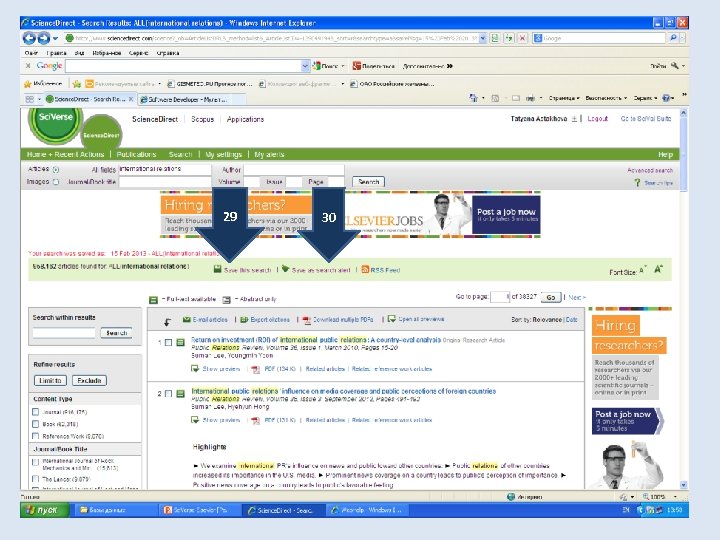Image resolution: width=720 pixels, height=540 pixels.
Task: Click the orange RSS Feed icon
Action: point(365,270)
